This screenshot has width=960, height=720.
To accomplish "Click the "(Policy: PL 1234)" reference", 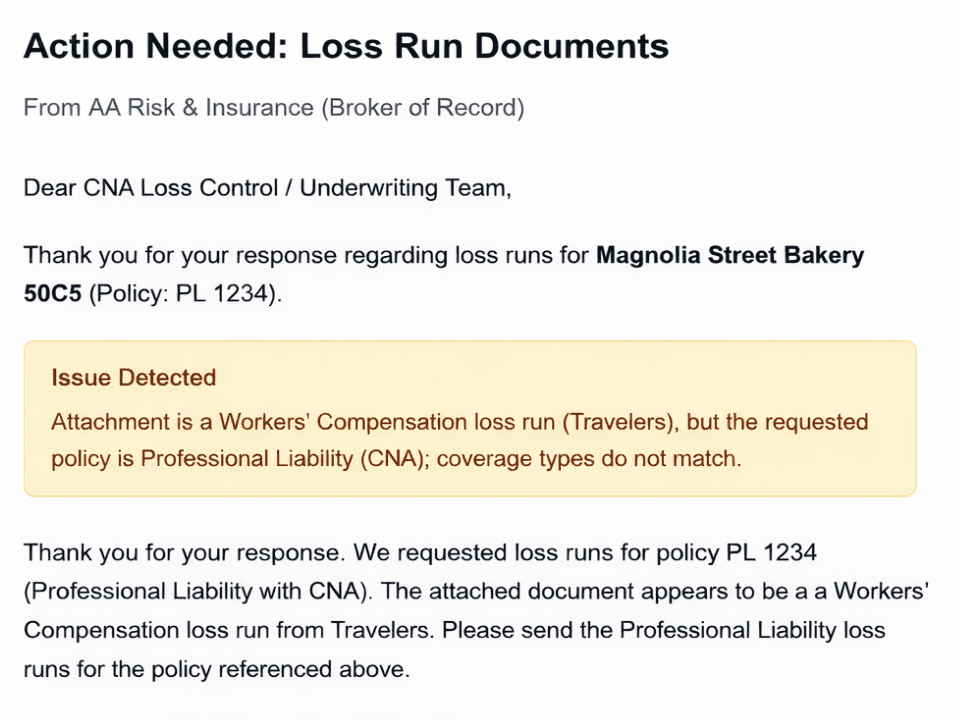I will 186,297.
